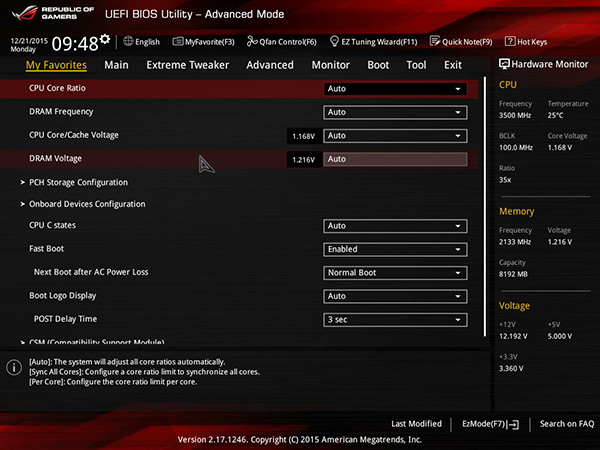
Task: Click the 5.000 V reading
Action: pyautogui.click(x=559, y=336)
